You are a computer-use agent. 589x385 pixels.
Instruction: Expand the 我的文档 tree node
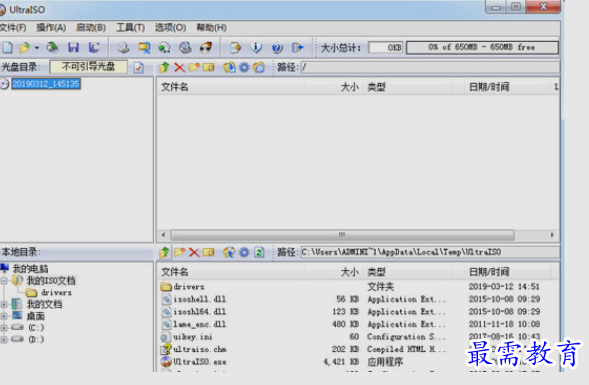point(4,304)
